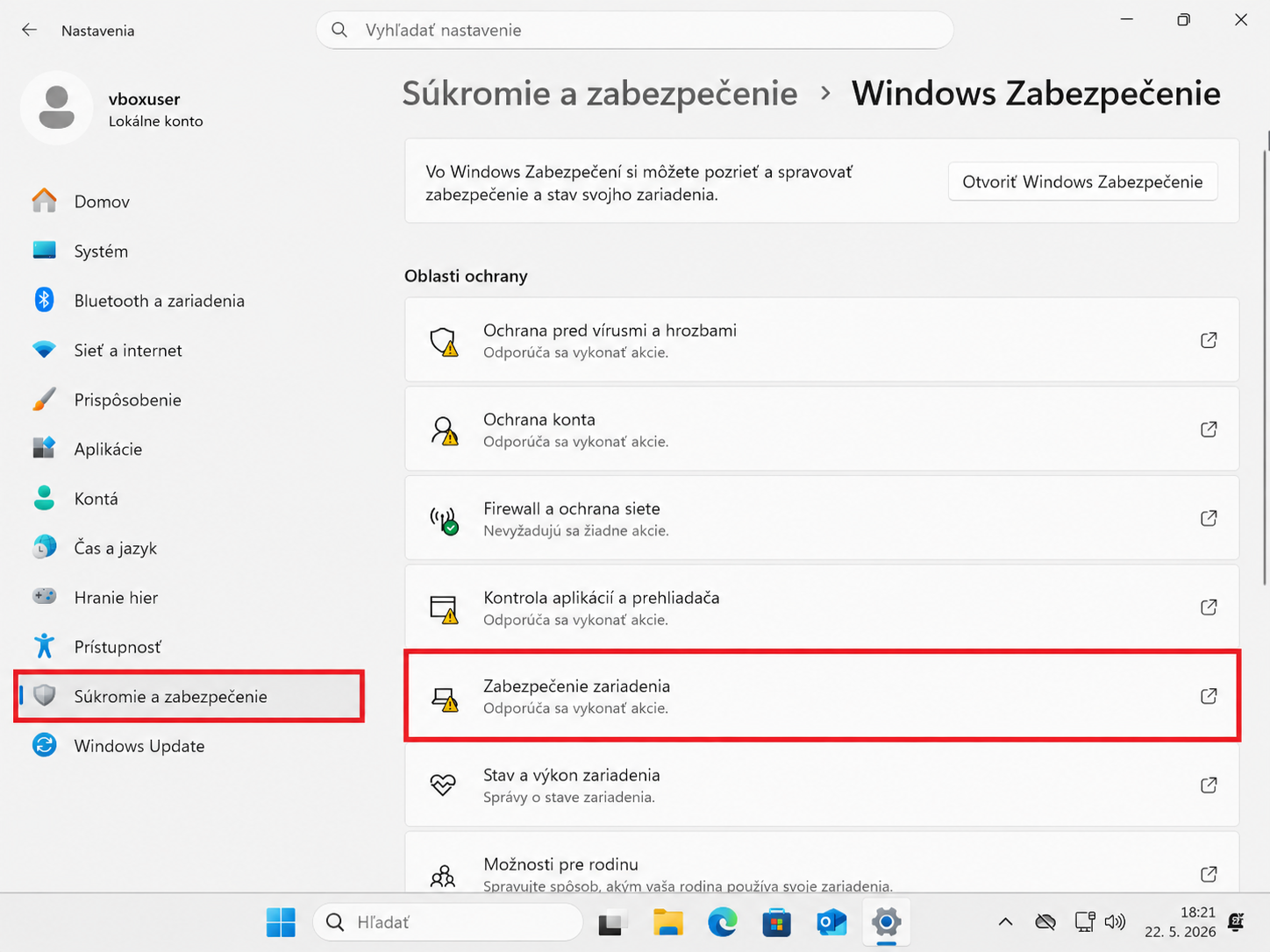Open Stav a výkon zariadenia
1270x952 pixels.
click(822, 785)
